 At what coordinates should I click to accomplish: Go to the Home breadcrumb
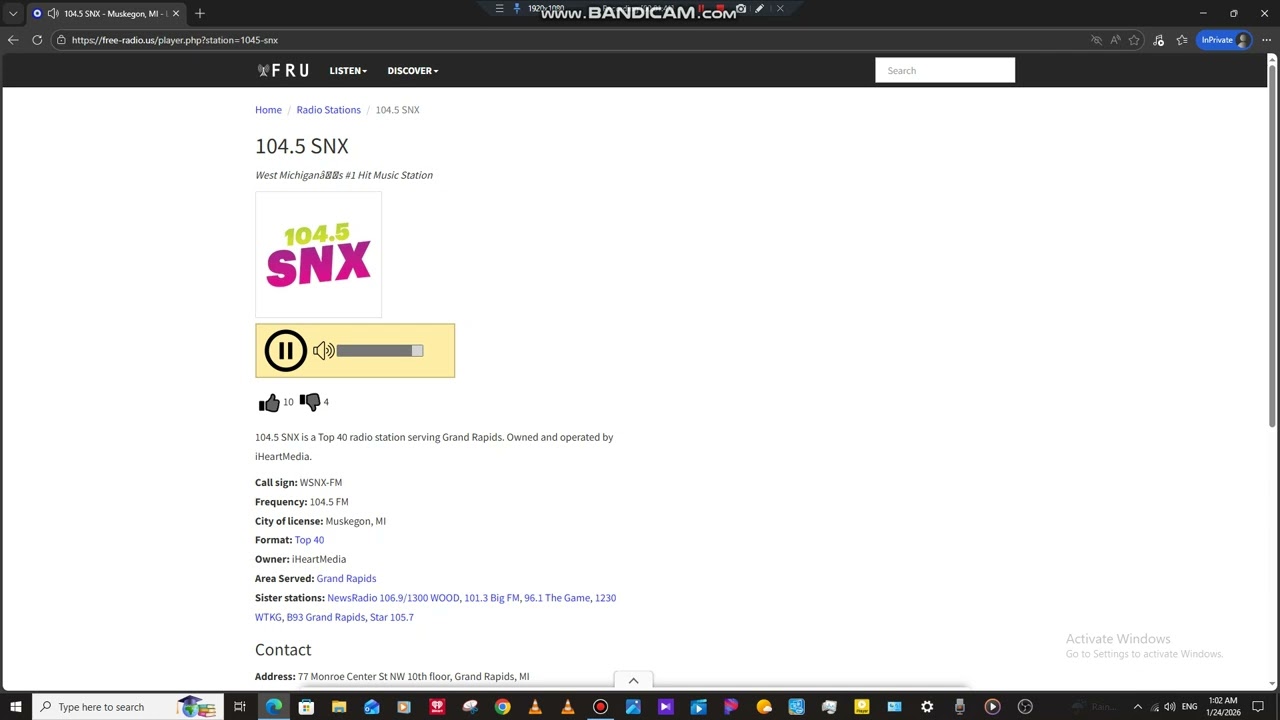tap(268, 110)
